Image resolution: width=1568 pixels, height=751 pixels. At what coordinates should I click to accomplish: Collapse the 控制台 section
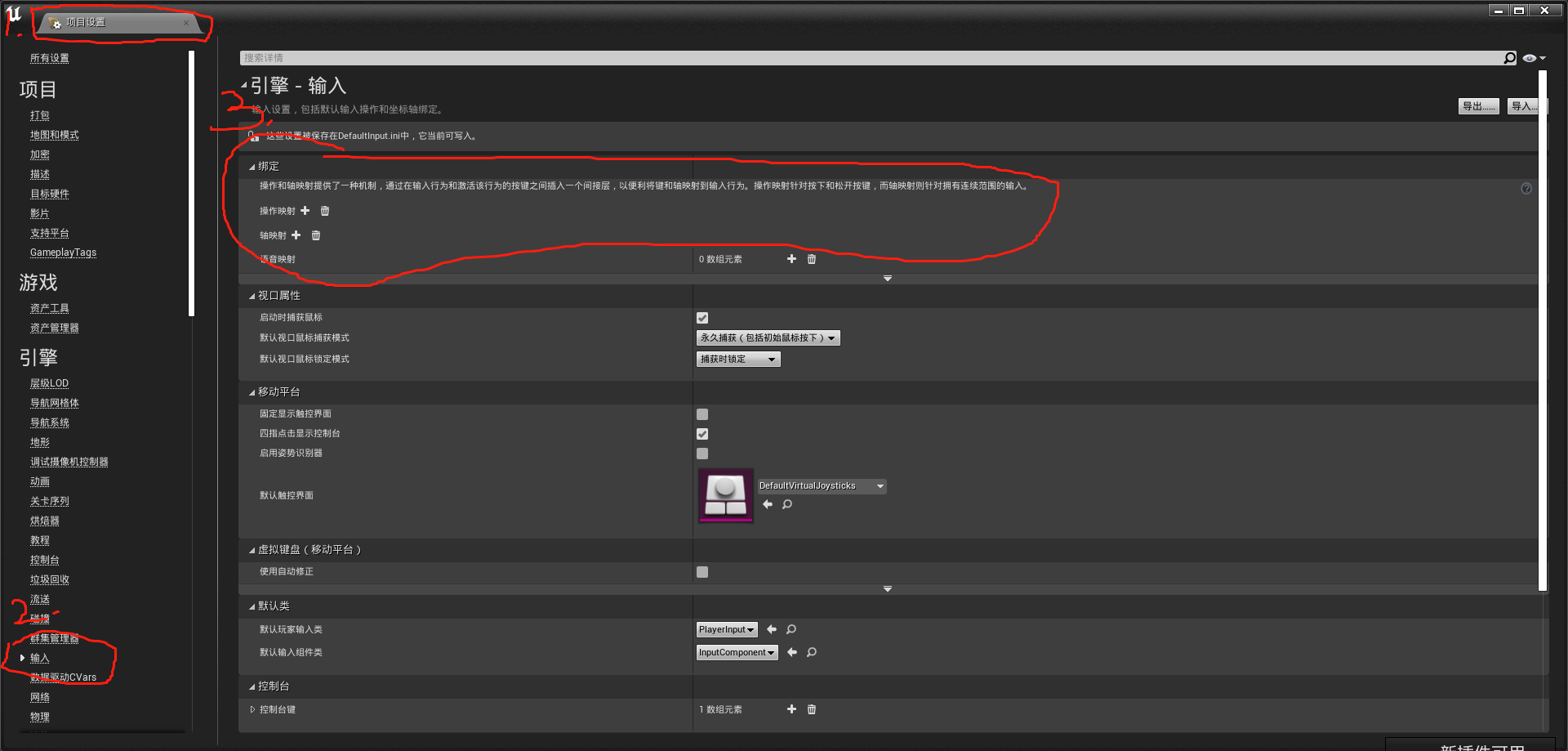pyautogui.click(x=252, y=686)
